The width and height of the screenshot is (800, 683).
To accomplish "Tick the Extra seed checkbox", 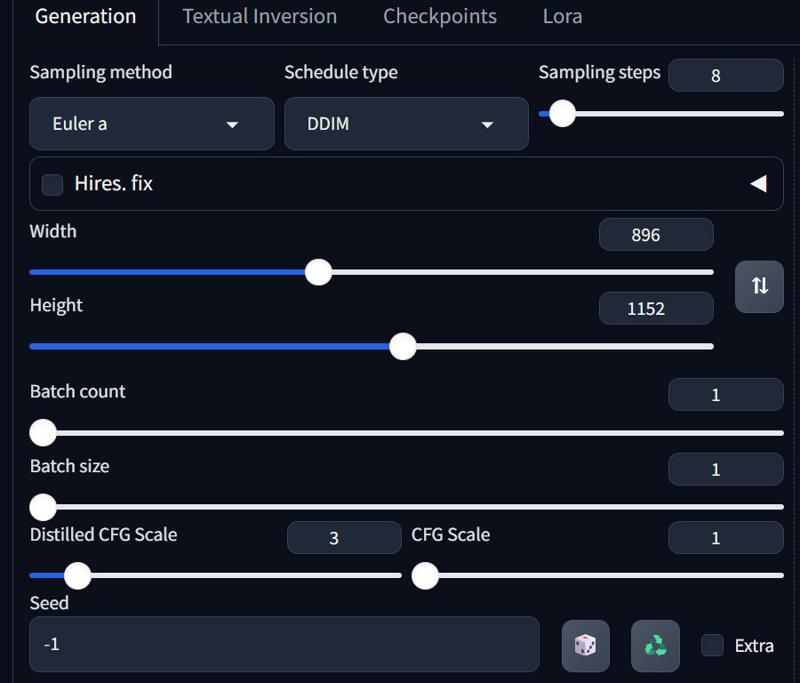I will [712, 645].
